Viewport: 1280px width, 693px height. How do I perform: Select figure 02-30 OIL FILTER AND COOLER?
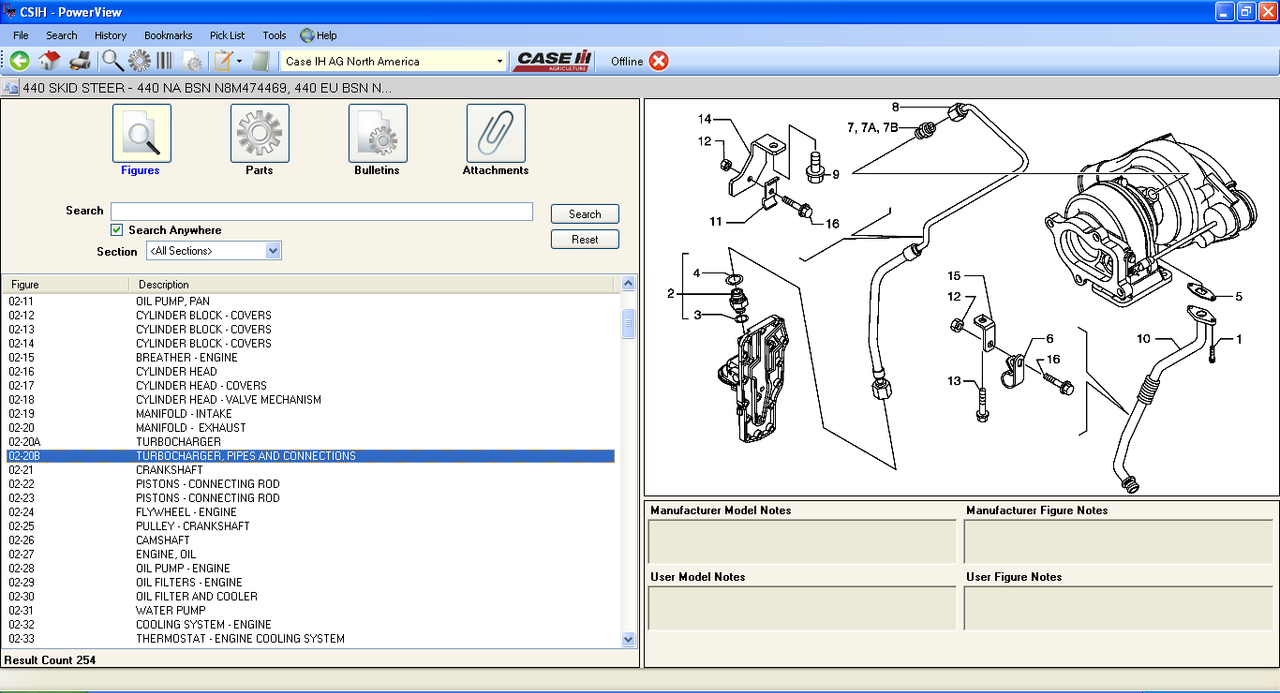click(310, 596)
